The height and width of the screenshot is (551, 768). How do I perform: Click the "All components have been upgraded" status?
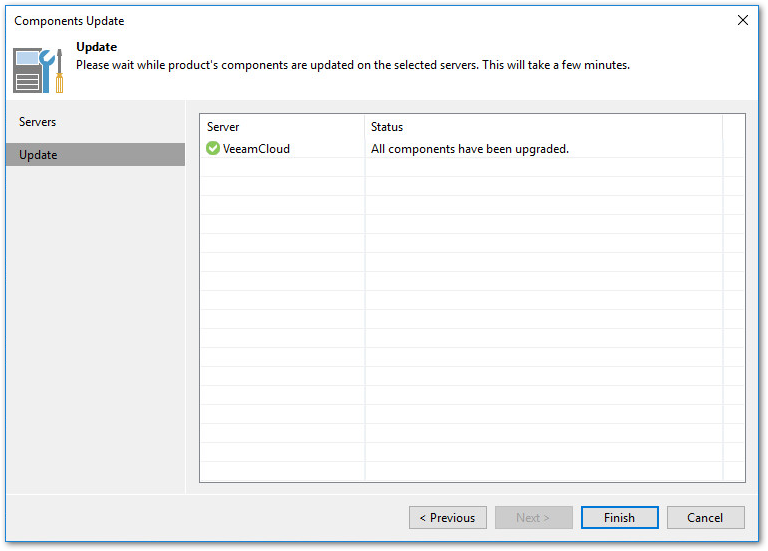469,149
